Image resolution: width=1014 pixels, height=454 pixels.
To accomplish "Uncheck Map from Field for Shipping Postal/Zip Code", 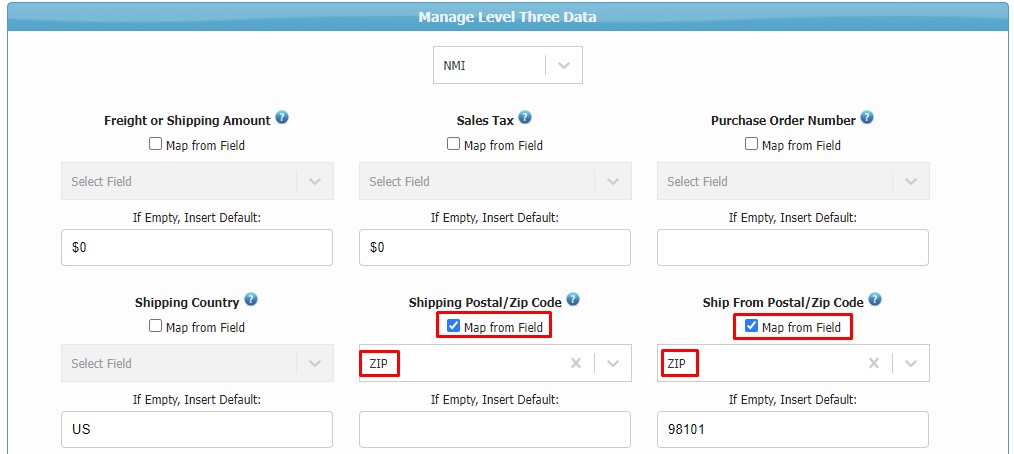I will point(453,326).
